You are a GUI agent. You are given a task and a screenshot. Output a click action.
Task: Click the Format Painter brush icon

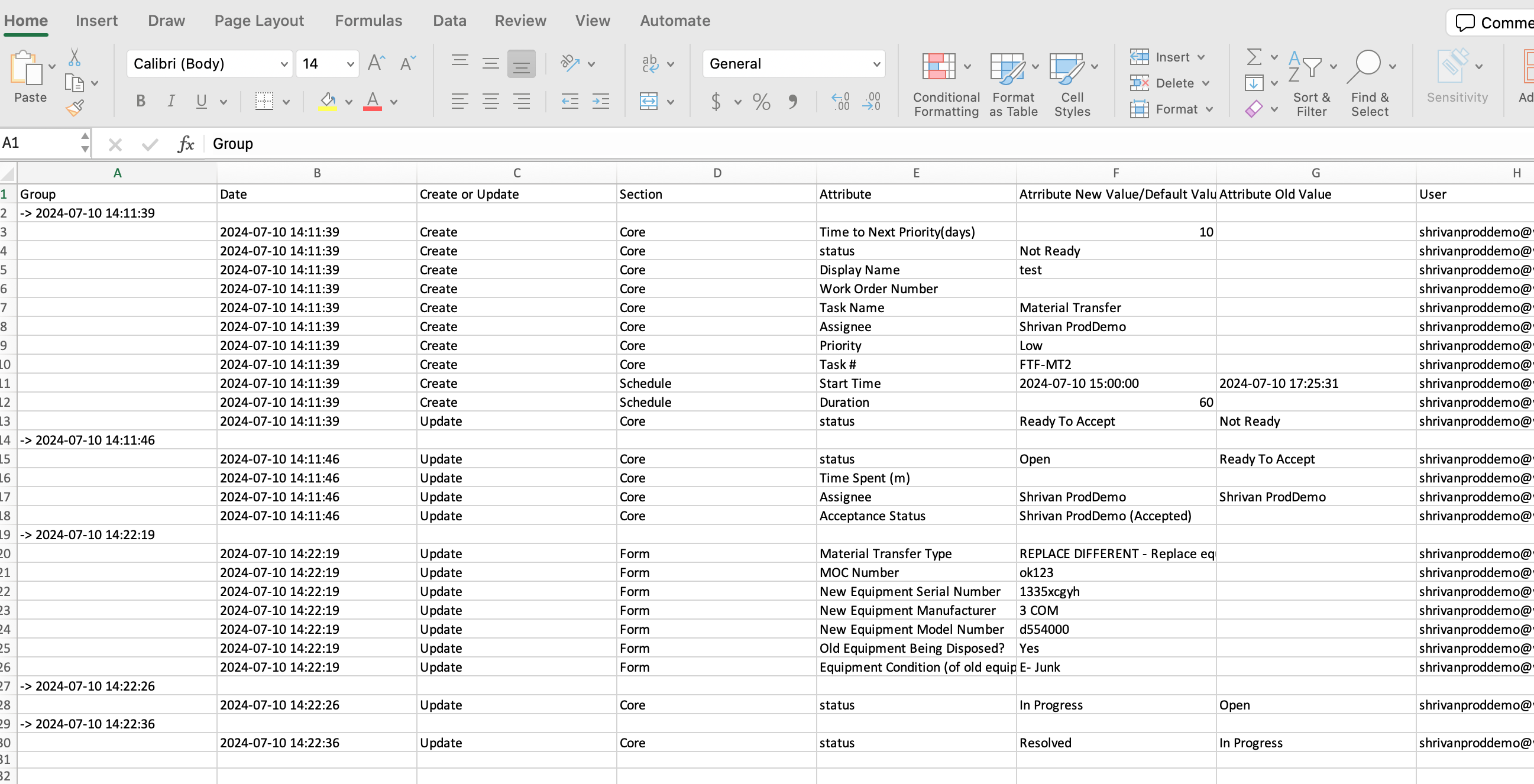[x=75, y=108]
